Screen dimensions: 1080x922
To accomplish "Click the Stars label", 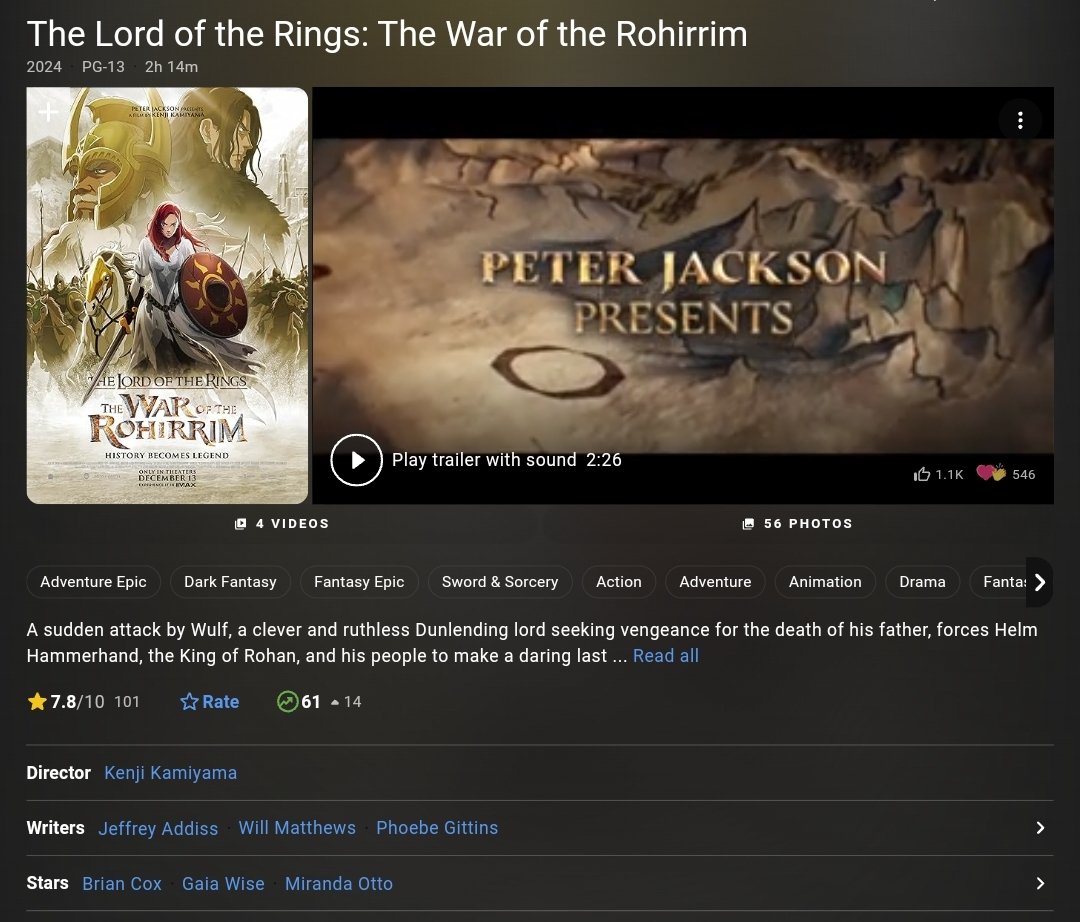I will coord(48,883).
